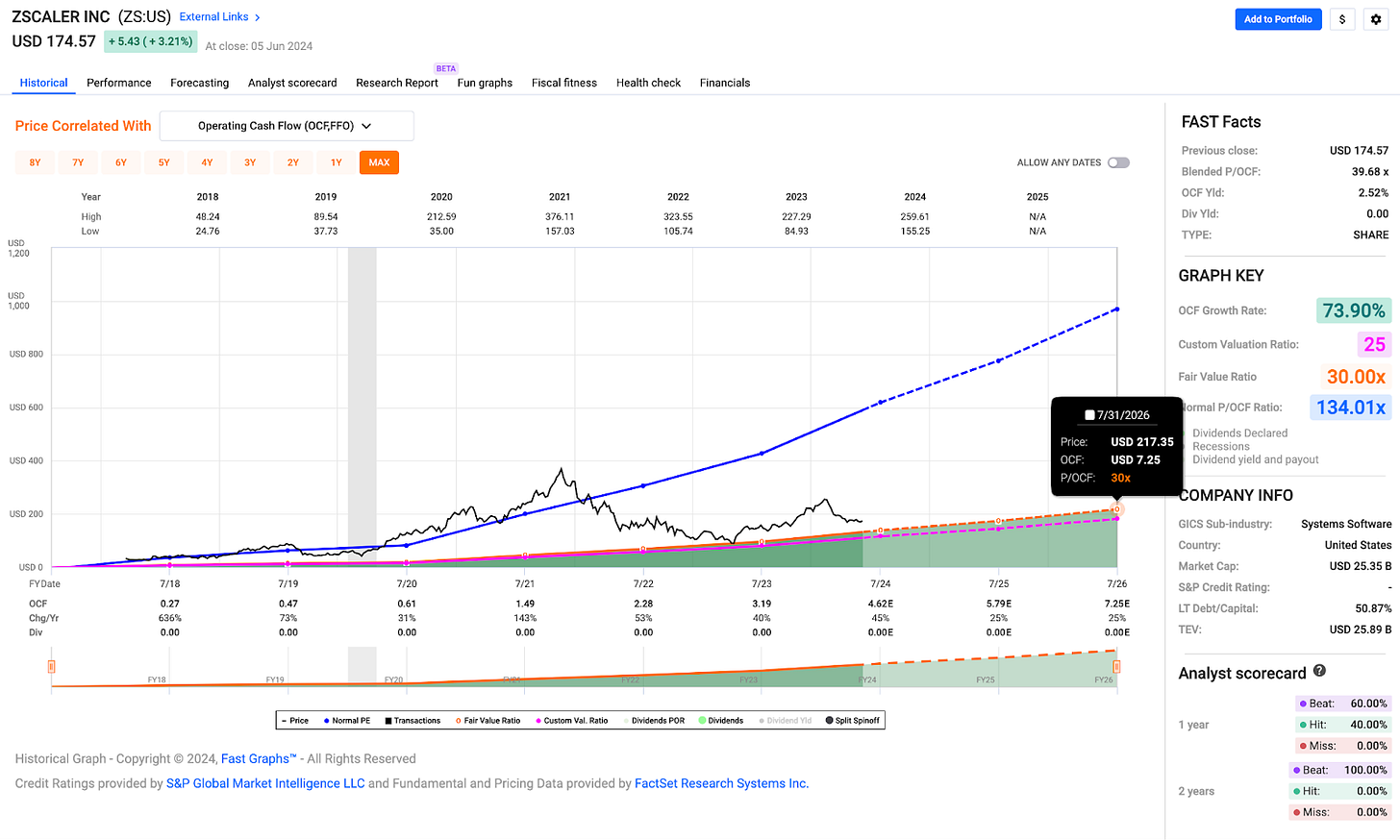Image resolution: width=1400 pixels, height=840 pixels.
Task: Toggle Split Spinoff legend entry
Action: 853,720
